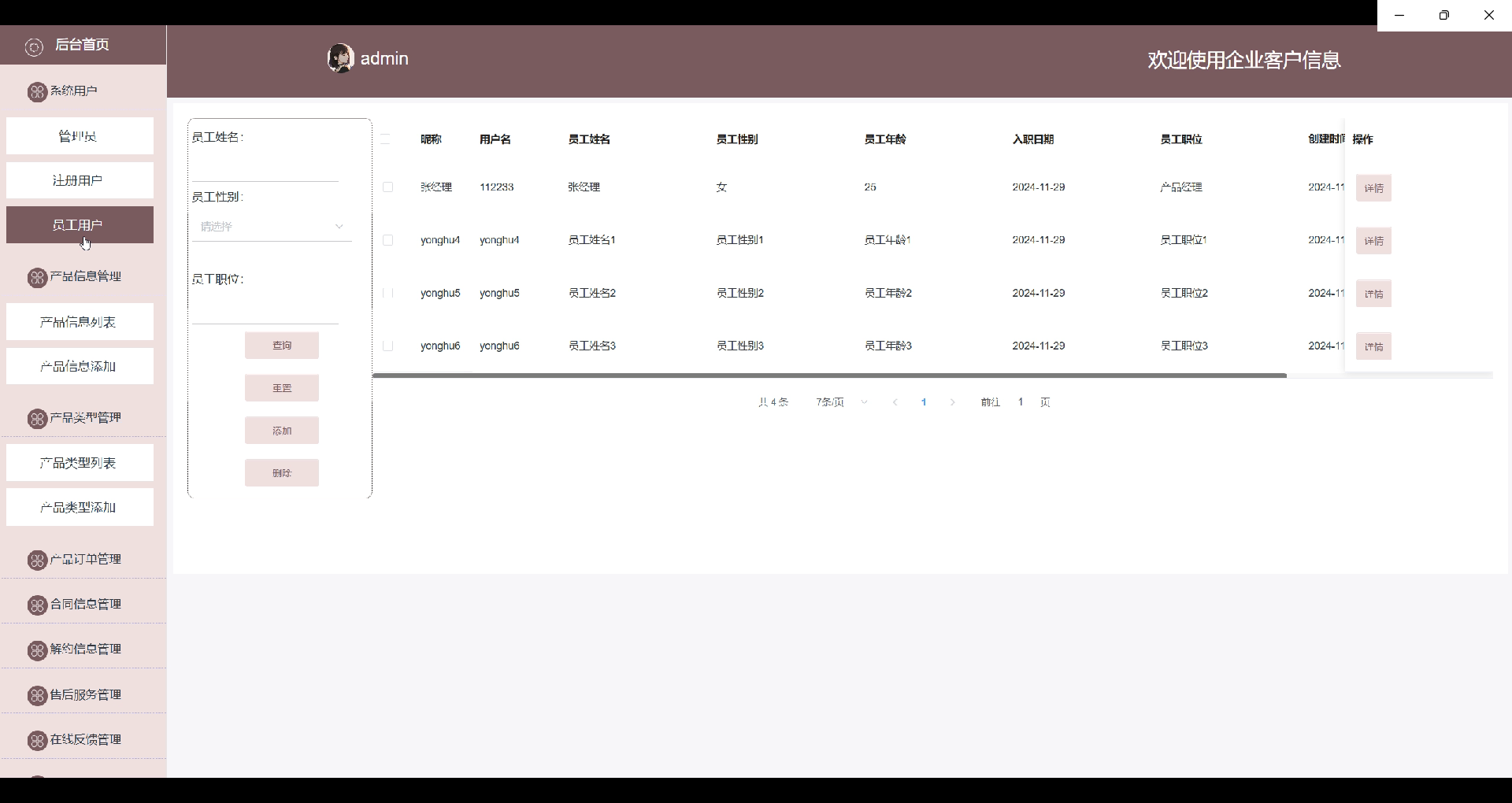Image resolution: width=1512 pixels, height=803 pixels.
Task: Go to the next page arrow
Action: point(953,402)
